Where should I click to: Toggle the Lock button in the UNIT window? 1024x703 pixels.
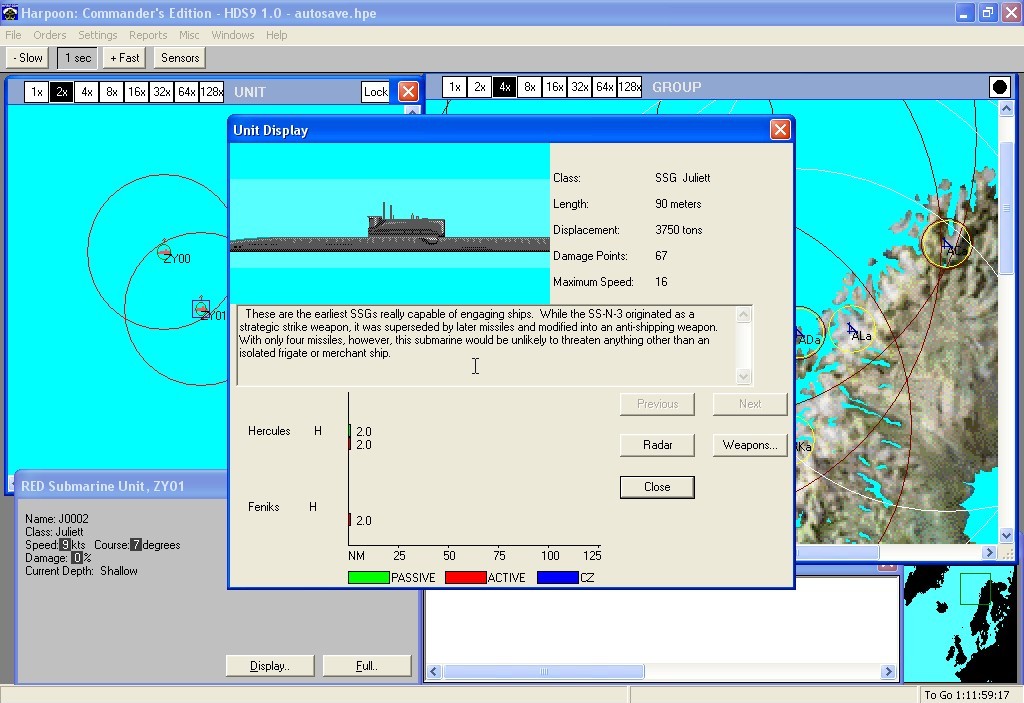coord(375,92)
